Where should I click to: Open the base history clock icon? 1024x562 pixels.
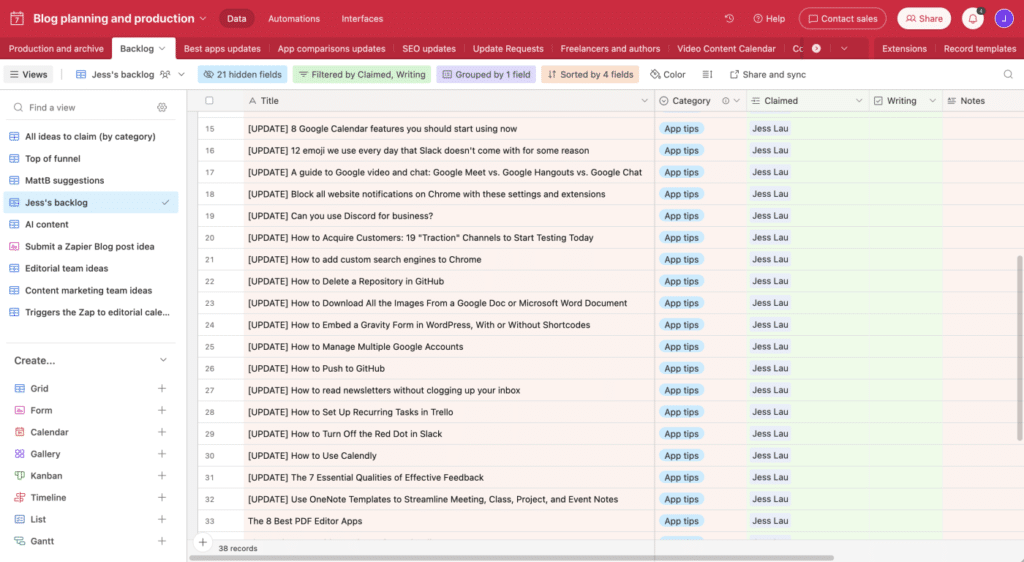pos(729,18)
